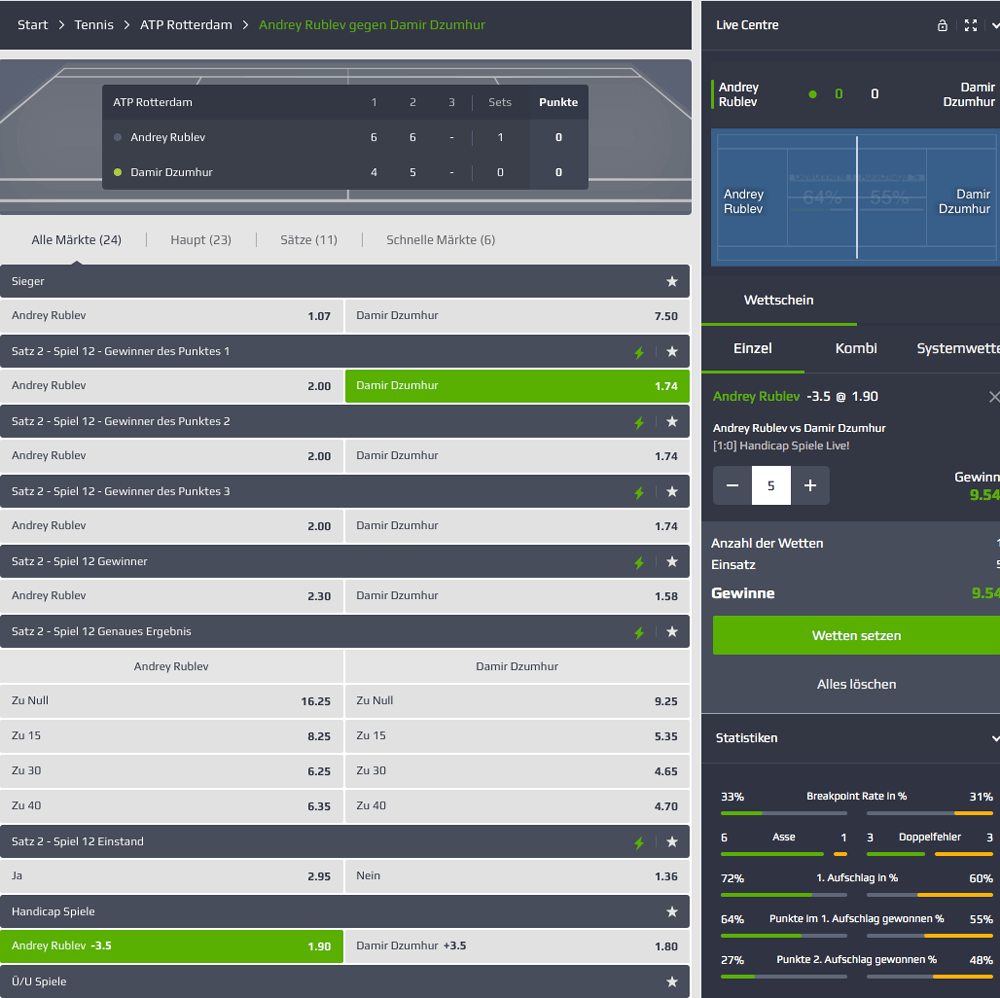This screenshot has width=1000, height=998.
Task: Select Rublev Zu Null at 16.25
Action: 172,701
